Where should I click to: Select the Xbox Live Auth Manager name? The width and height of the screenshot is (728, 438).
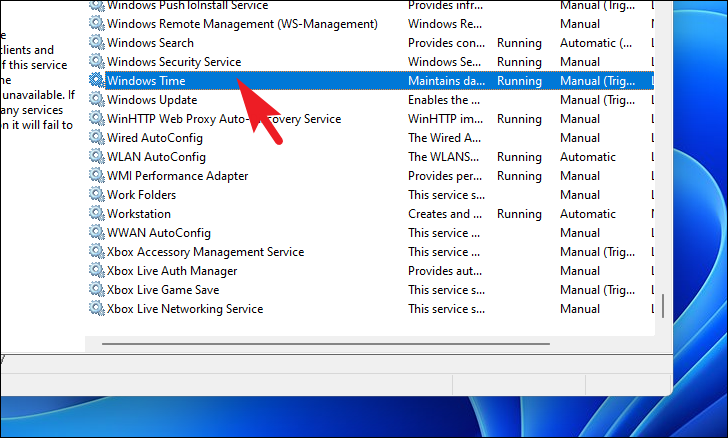click(172, 271)
